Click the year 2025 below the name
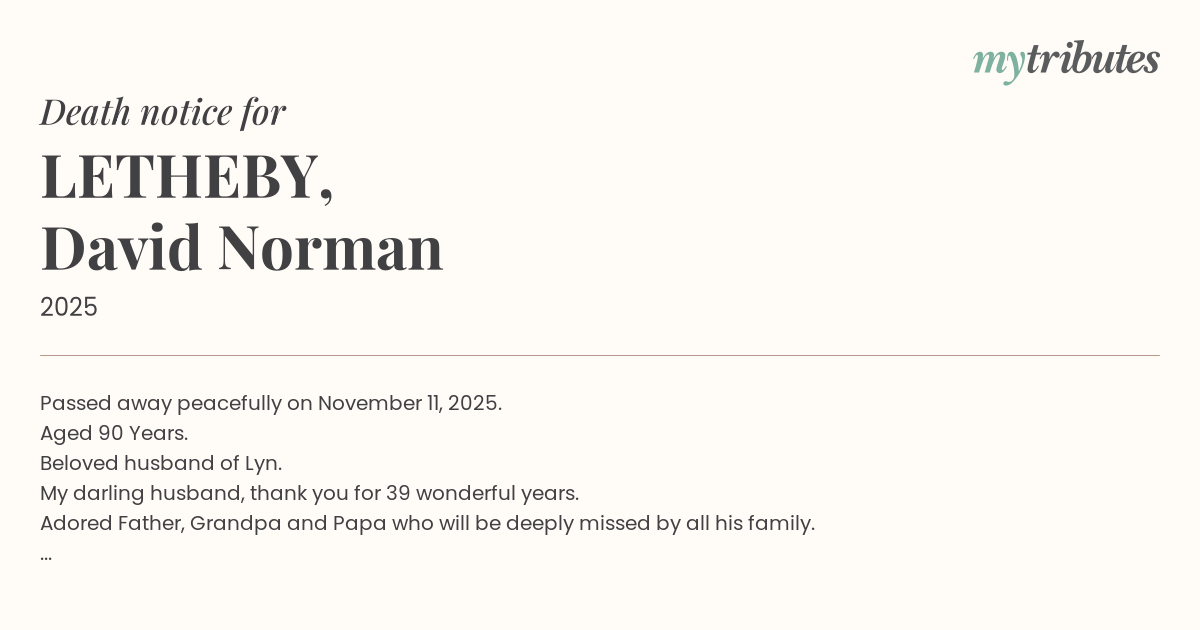 (69, 307)
